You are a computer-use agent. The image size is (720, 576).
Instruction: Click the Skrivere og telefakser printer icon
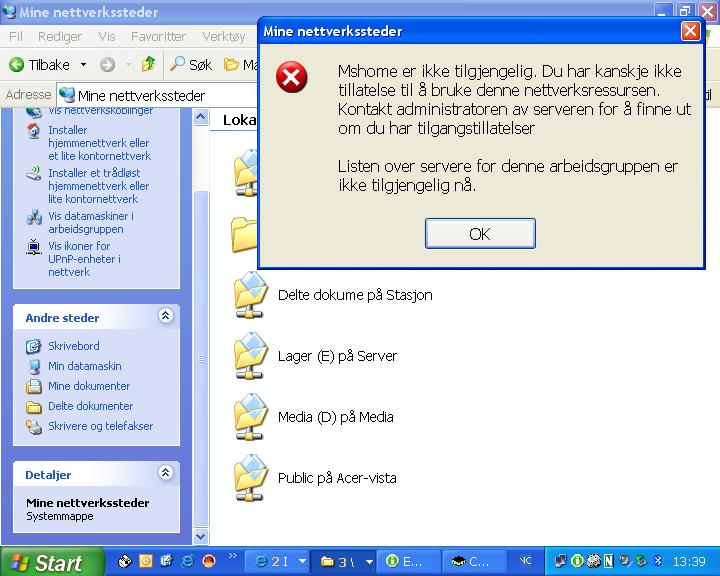pos(34,427)
